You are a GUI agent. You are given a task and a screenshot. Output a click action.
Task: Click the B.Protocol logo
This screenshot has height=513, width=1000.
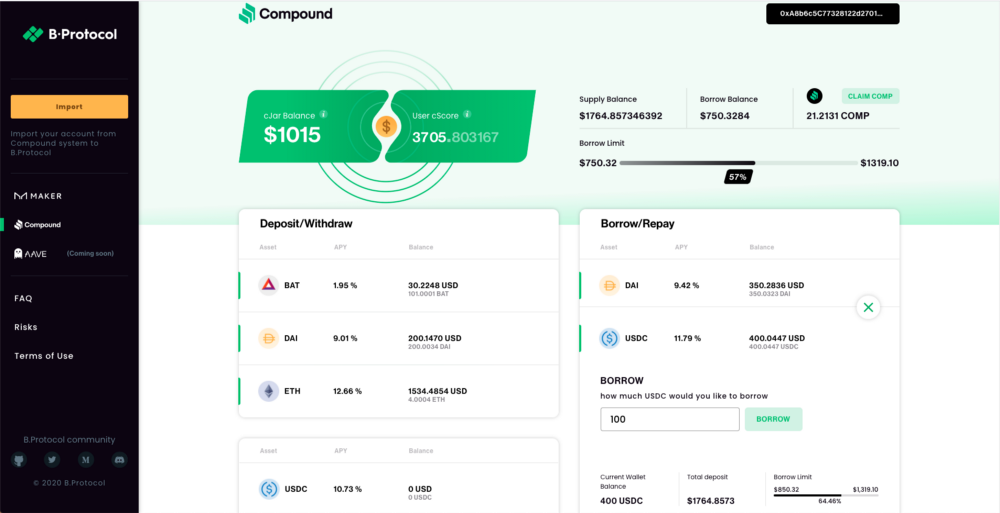[70, 34]
